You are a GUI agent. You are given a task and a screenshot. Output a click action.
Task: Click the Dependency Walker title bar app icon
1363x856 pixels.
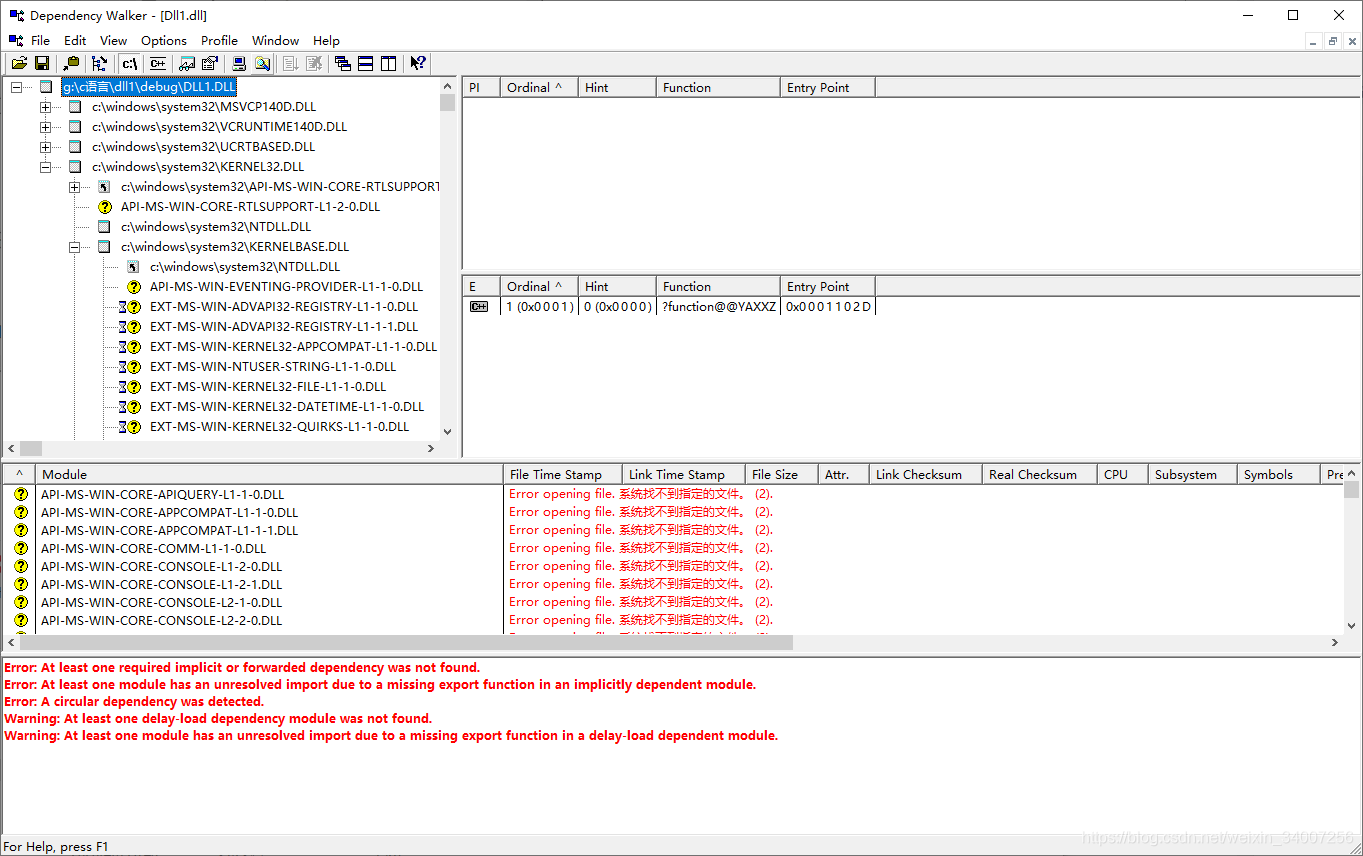point(17,15)
